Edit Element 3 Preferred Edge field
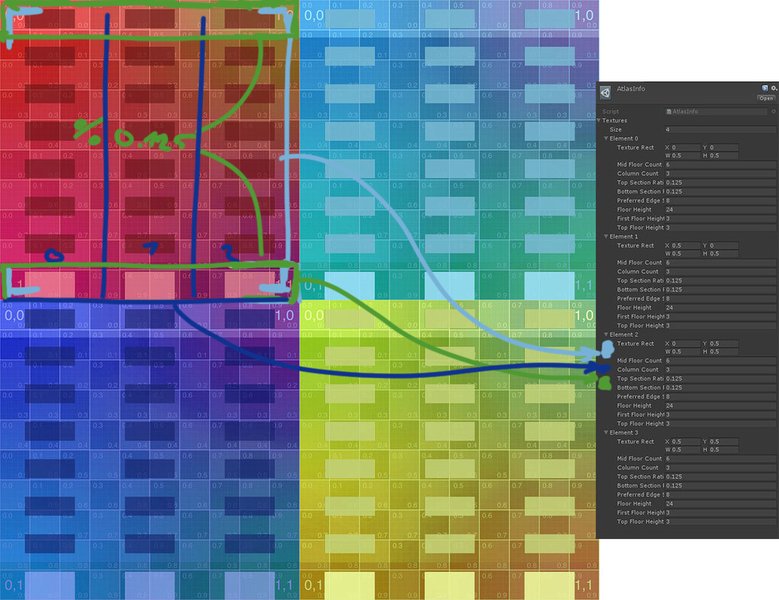 tap(720, 495)
